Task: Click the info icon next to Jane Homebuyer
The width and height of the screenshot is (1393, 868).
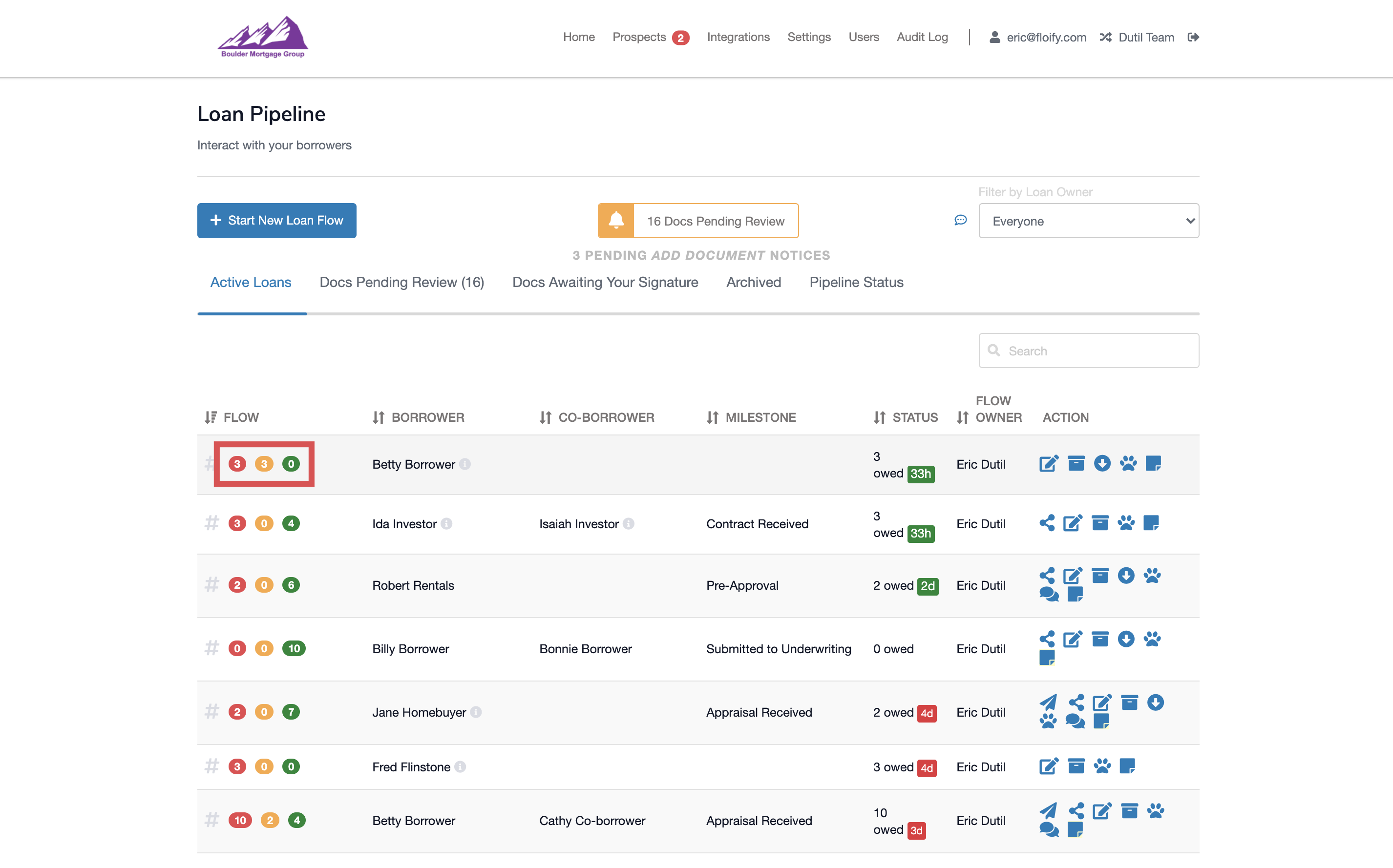Action: 475,712
